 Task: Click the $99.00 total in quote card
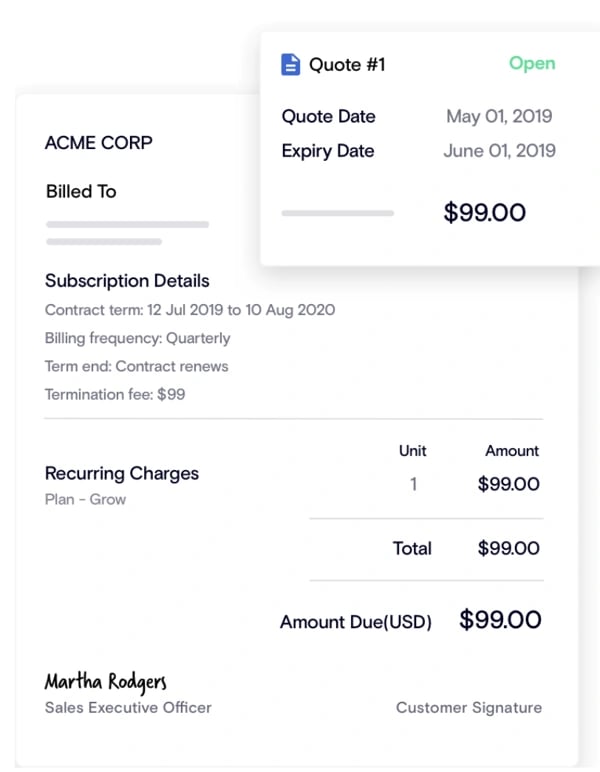[x=484, y=212]
